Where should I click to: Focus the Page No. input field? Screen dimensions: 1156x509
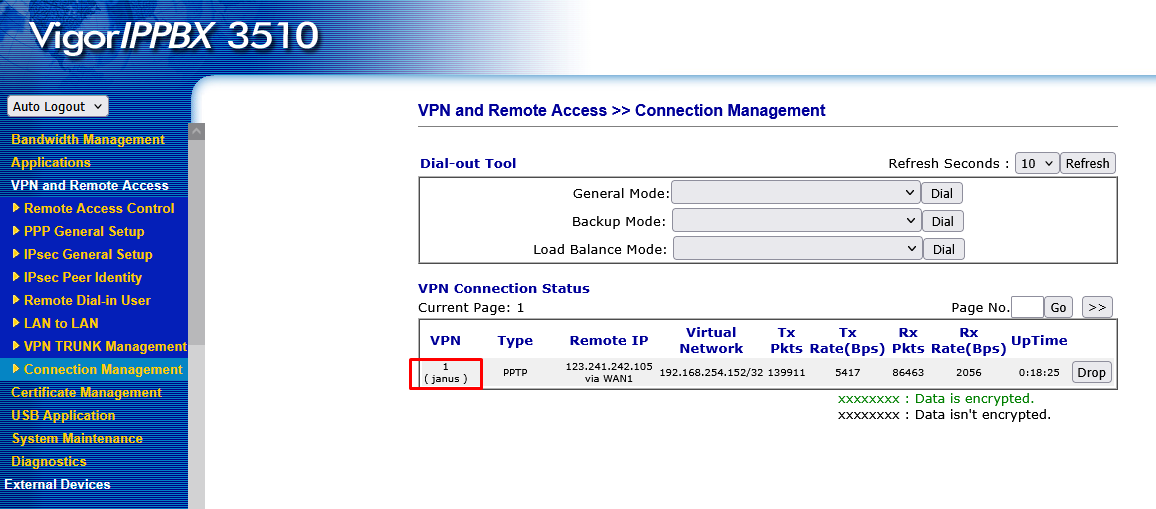[1027, 308]
